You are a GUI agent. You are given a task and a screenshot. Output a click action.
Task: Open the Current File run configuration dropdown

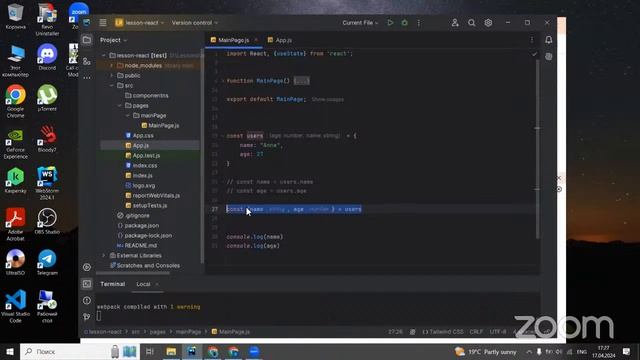360,23
